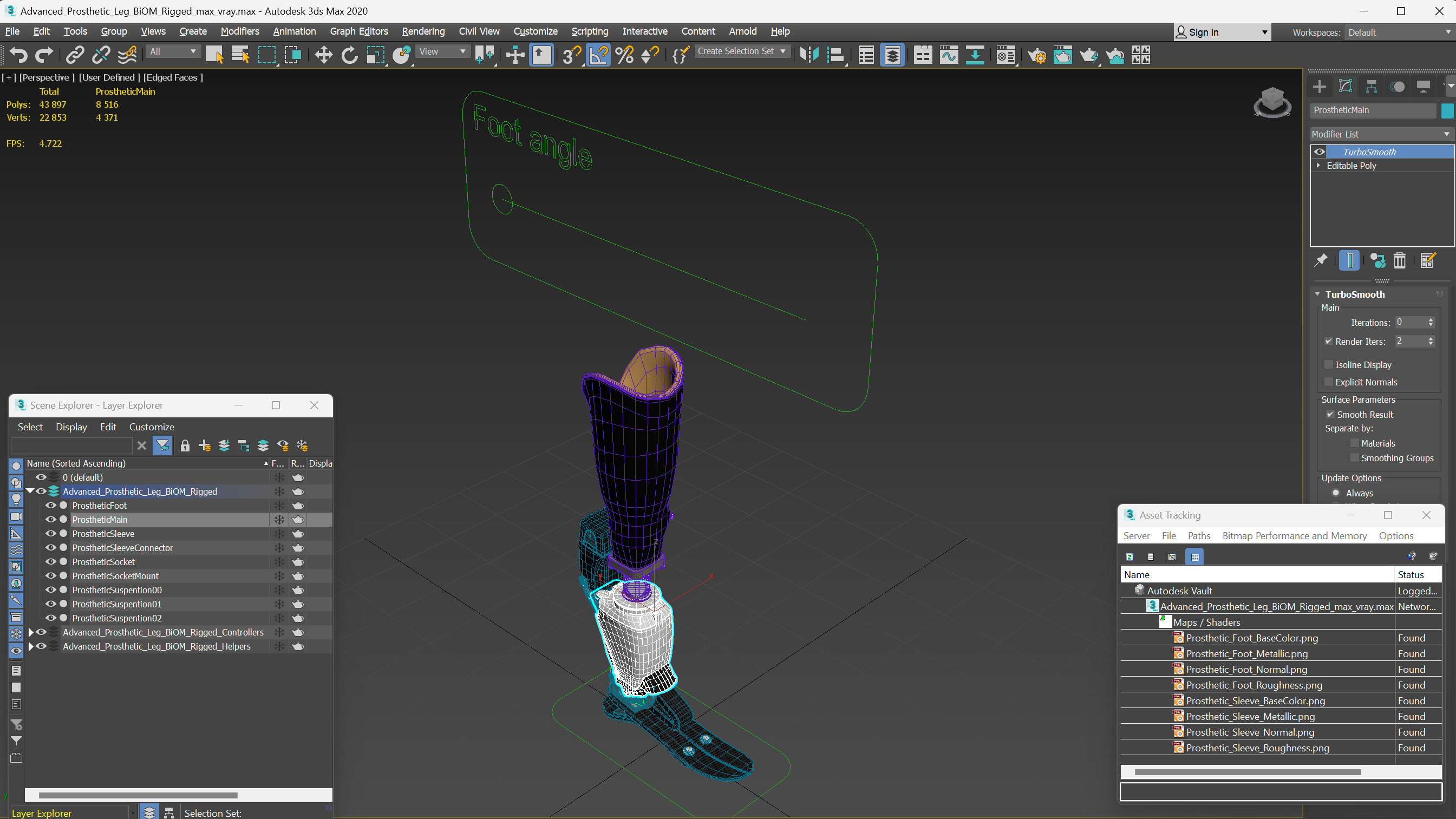Activate the Select and Scale tool
Viewport: 1456px width, 819px height.
click(375, 55)
